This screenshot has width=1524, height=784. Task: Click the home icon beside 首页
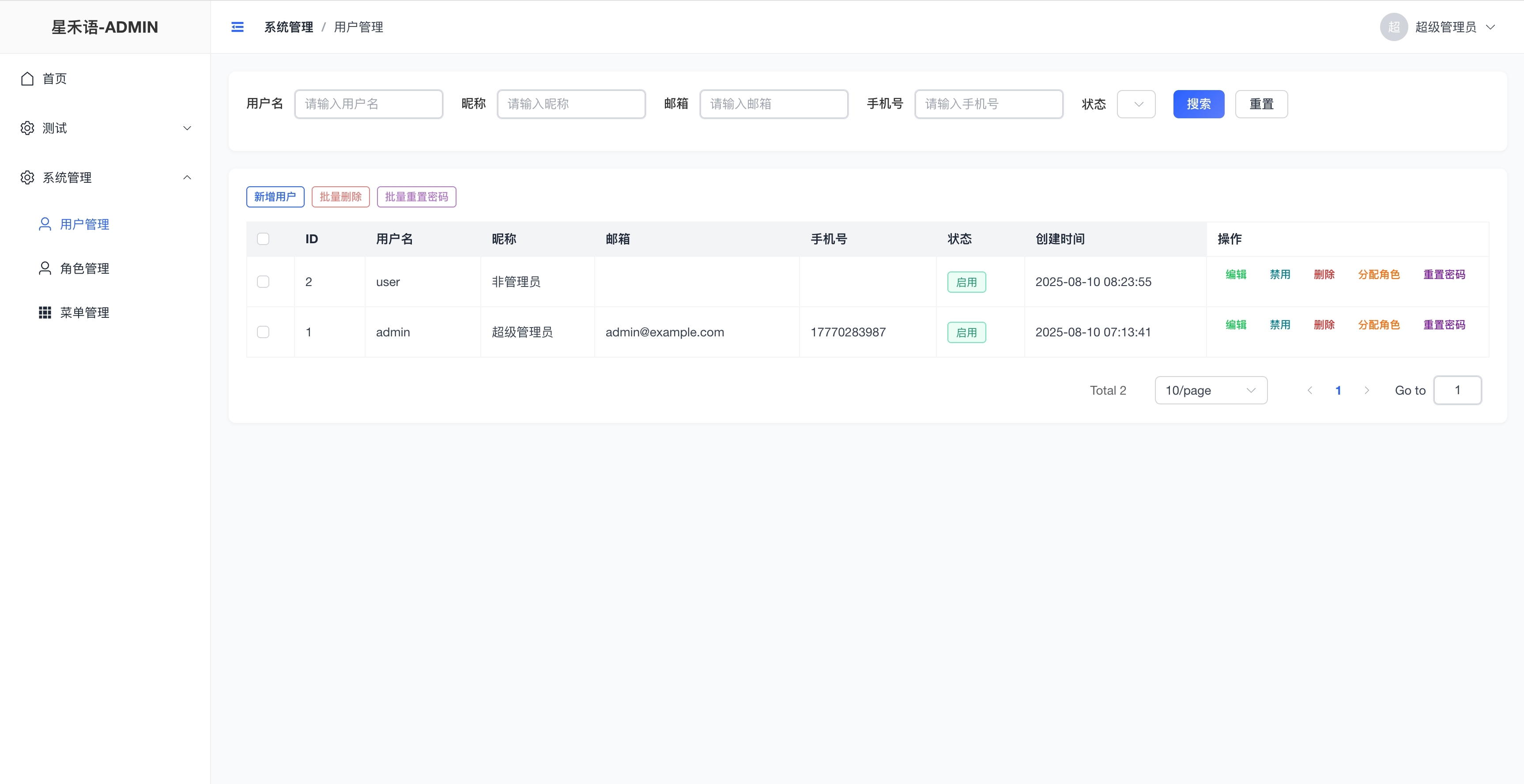pos(27,79)
